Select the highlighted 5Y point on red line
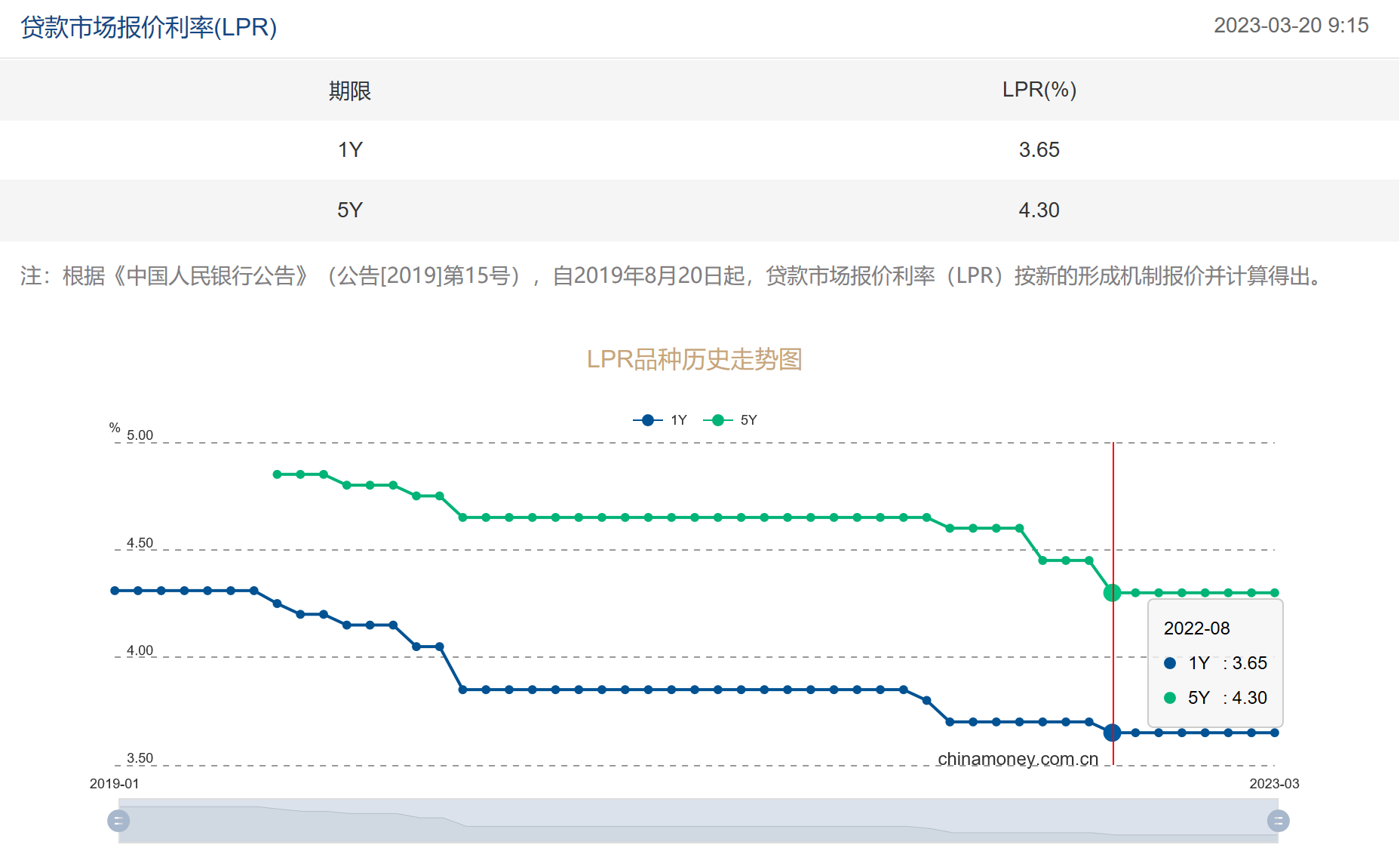 coord(1112,593)
